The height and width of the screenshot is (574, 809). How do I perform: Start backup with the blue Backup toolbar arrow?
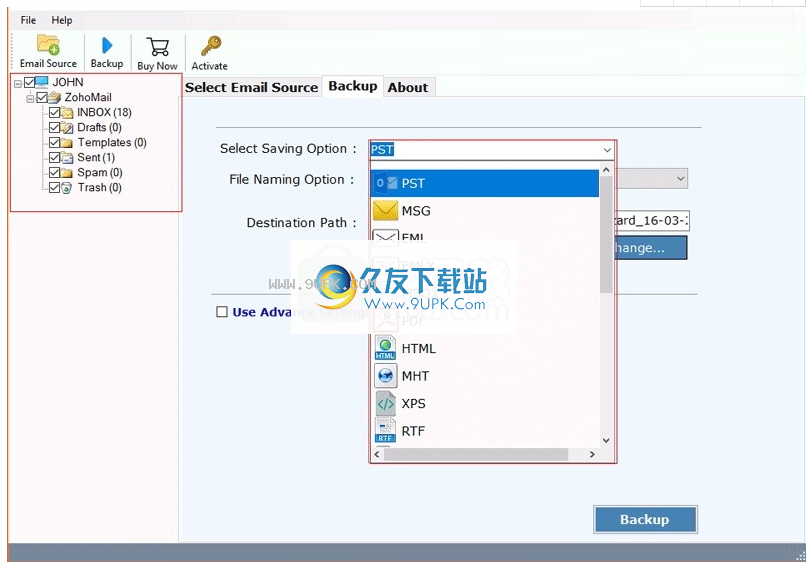[x=107, y=45]
